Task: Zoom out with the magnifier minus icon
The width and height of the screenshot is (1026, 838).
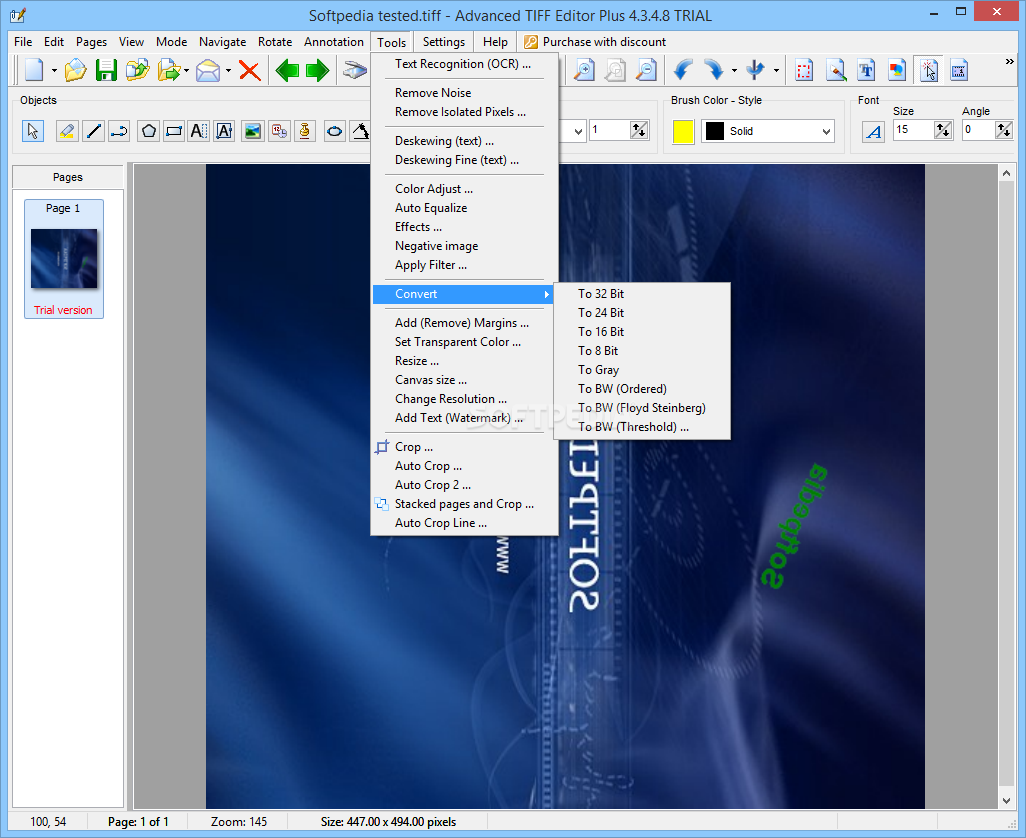Action: pyautogui.click(x=646, y=69)
